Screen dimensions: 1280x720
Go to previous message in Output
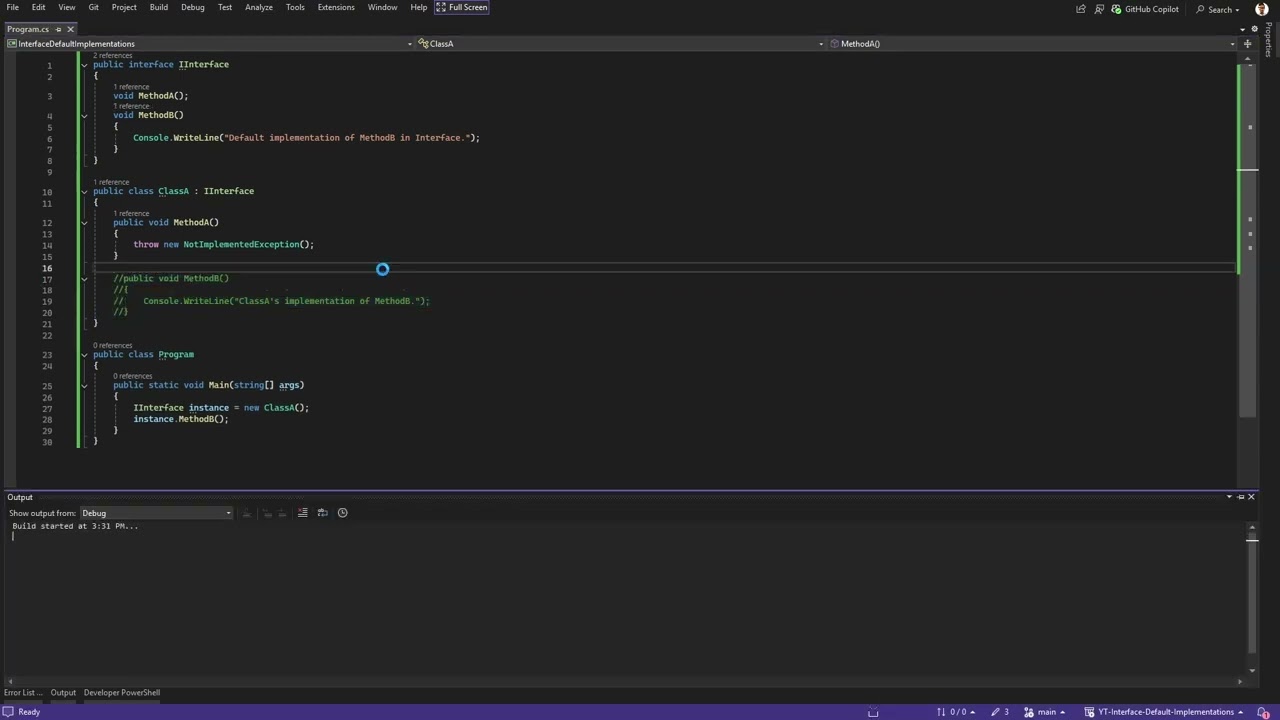266,513
